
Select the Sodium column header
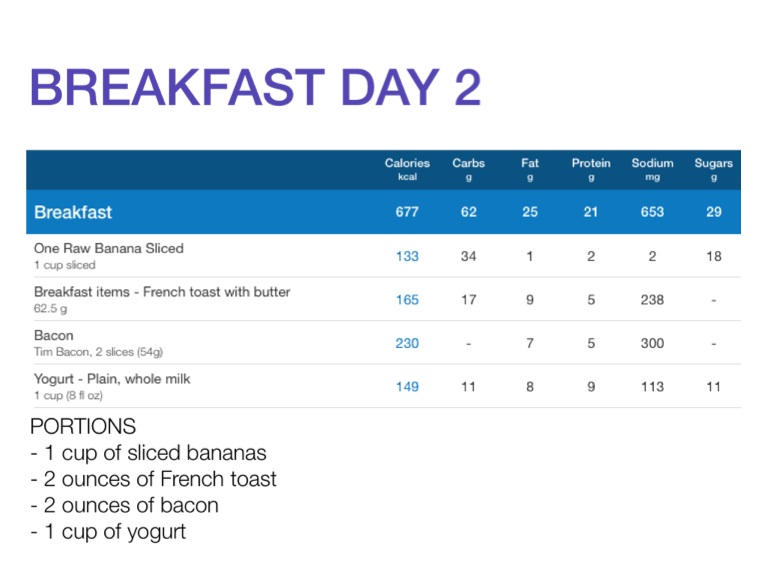(652, 168)
